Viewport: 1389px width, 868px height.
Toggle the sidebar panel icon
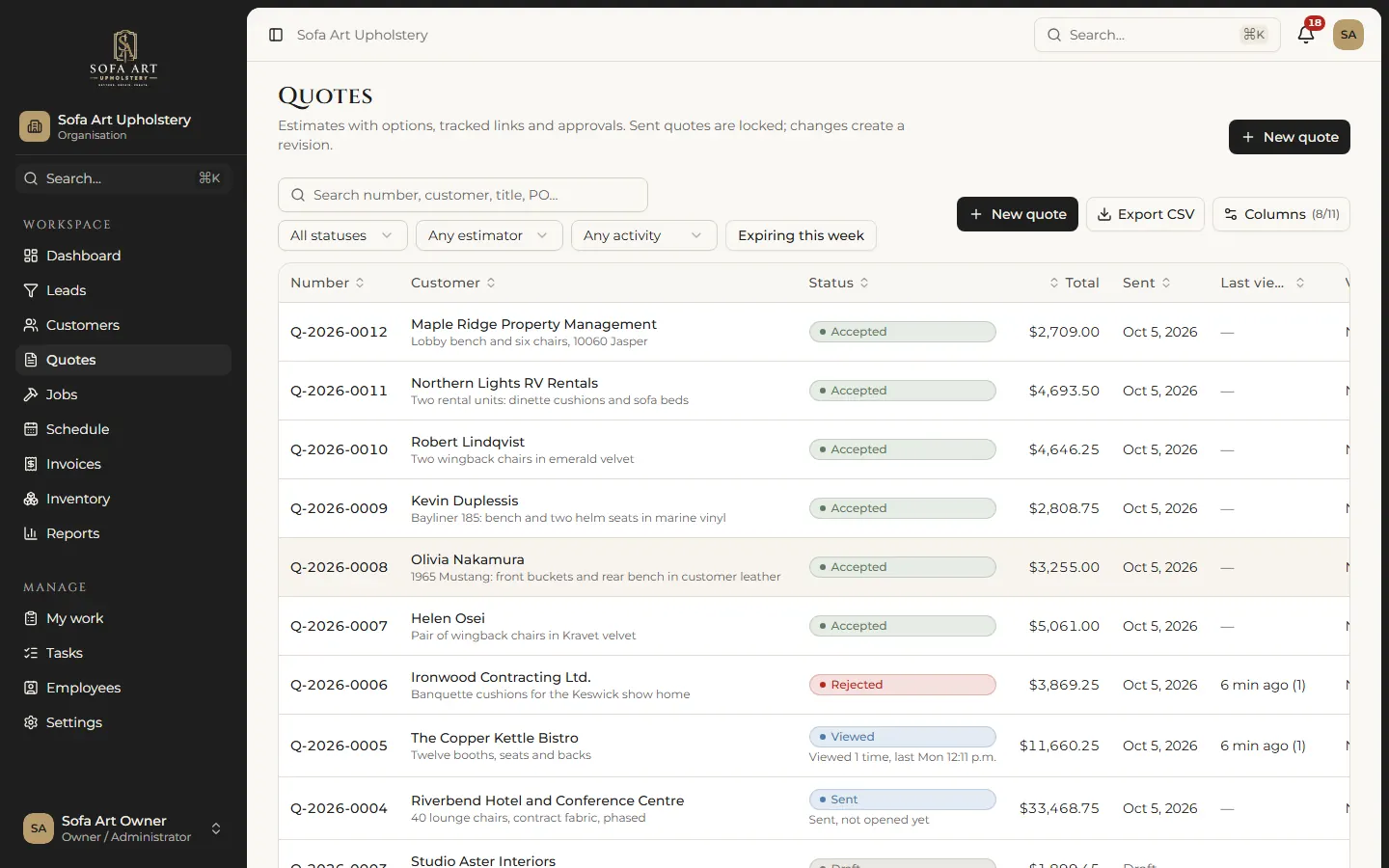pos(276,35)
